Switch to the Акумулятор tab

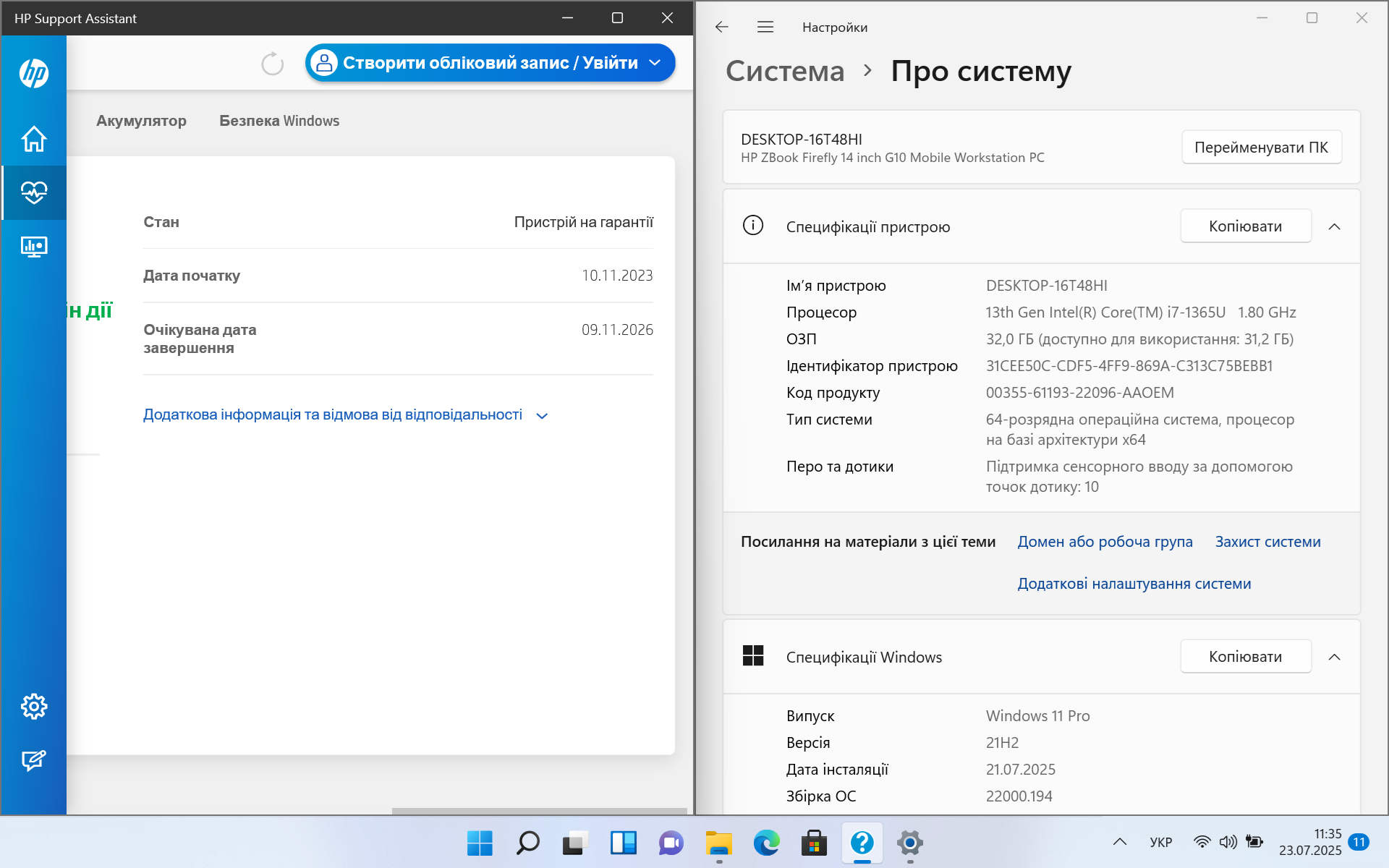(141, 121)
